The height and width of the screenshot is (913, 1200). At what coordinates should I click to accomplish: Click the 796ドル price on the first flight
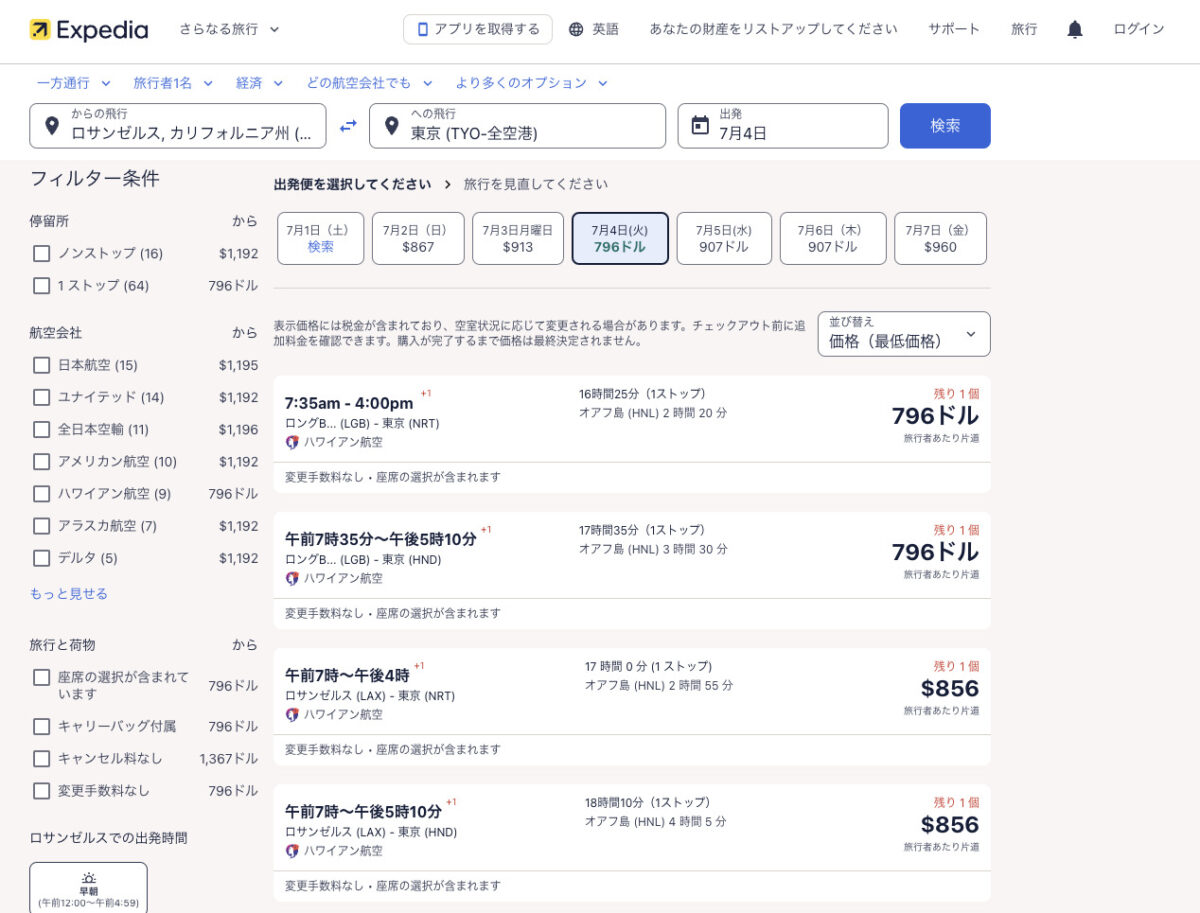coord(934,416)
